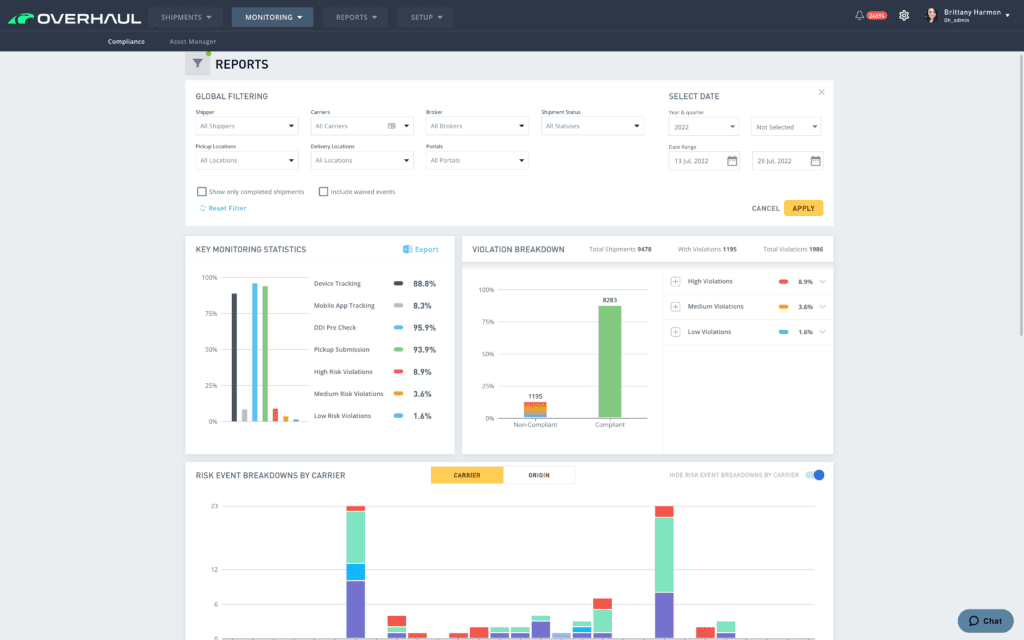Viewport: 1024px width, 640px height.
Task: Open the start date calendar picker
Action: point(732,161)
